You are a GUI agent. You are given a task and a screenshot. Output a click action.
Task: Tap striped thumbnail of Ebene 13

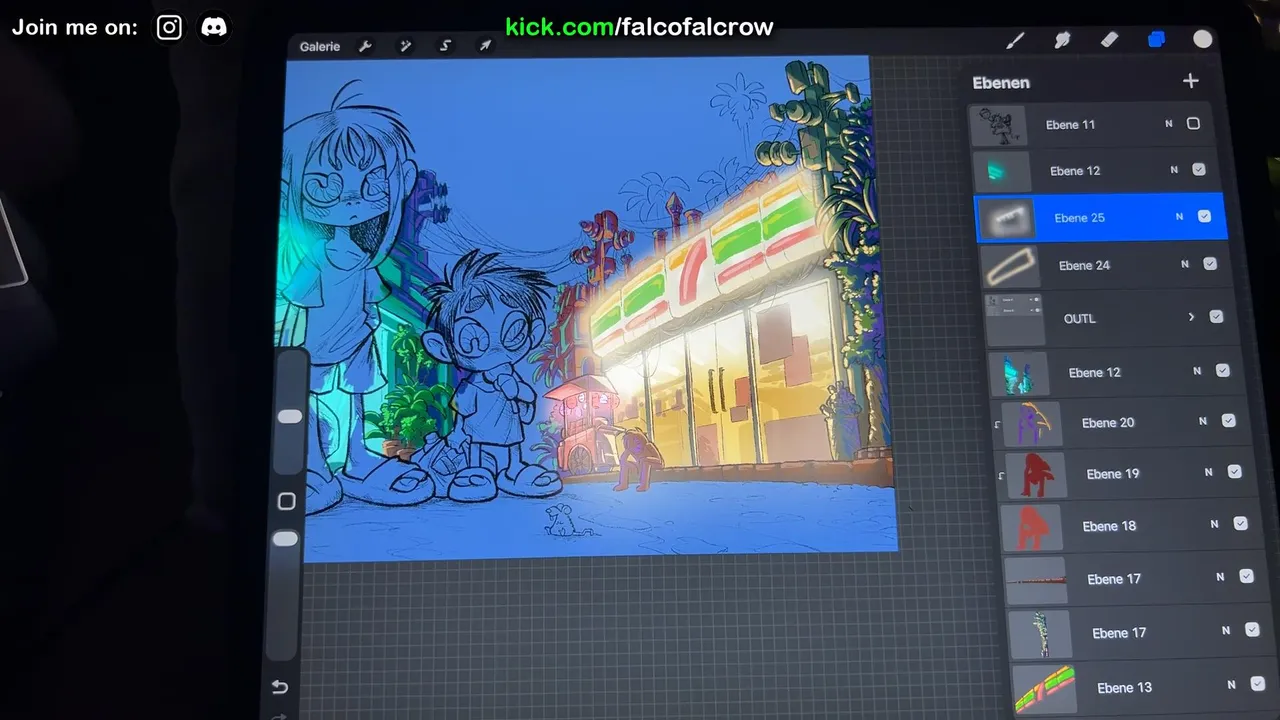[1044, 689]
